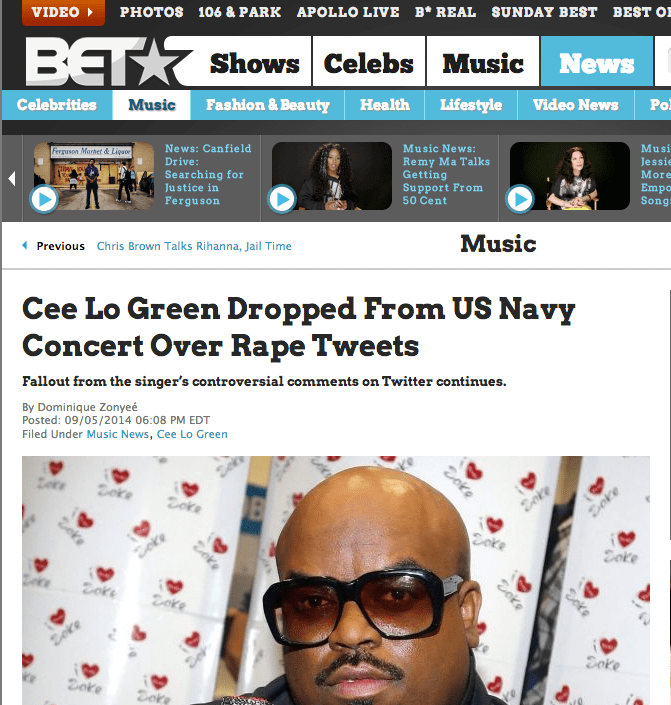671x705 pixels.
Task: Click the Previous article arrow icon
Action: 25,245
